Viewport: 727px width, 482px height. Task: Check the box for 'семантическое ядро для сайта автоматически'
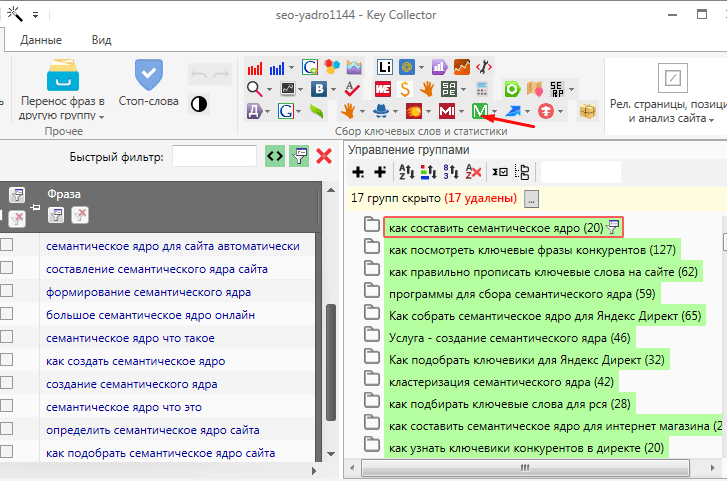[x=6, y=245]
